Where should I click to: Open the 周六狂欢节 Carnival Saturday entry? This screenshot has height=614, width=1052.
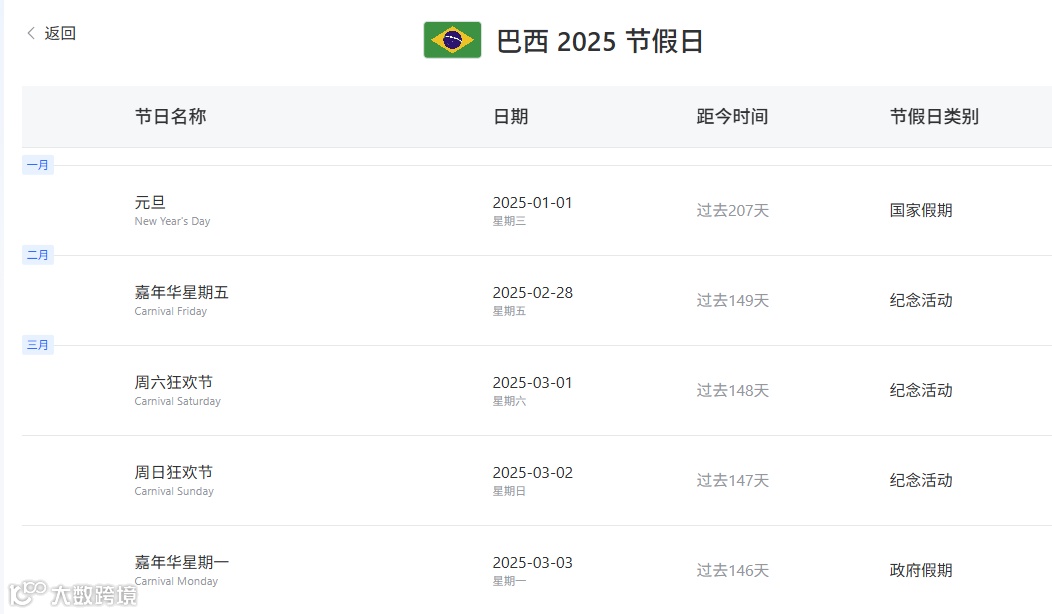tap(173, 383)
